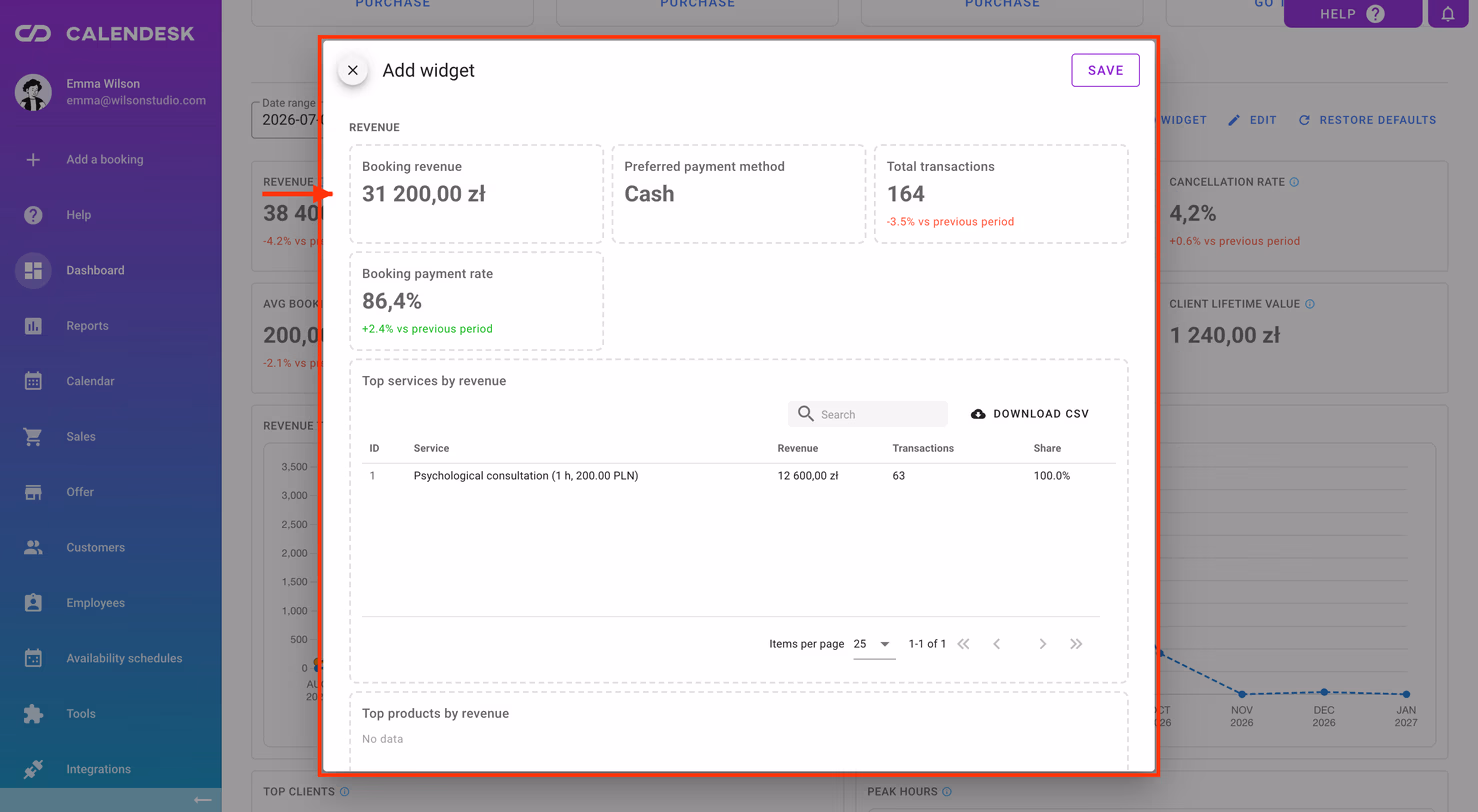Click the Psychological consultation service row
1478x812 pixels.
[x=739, y=476]
